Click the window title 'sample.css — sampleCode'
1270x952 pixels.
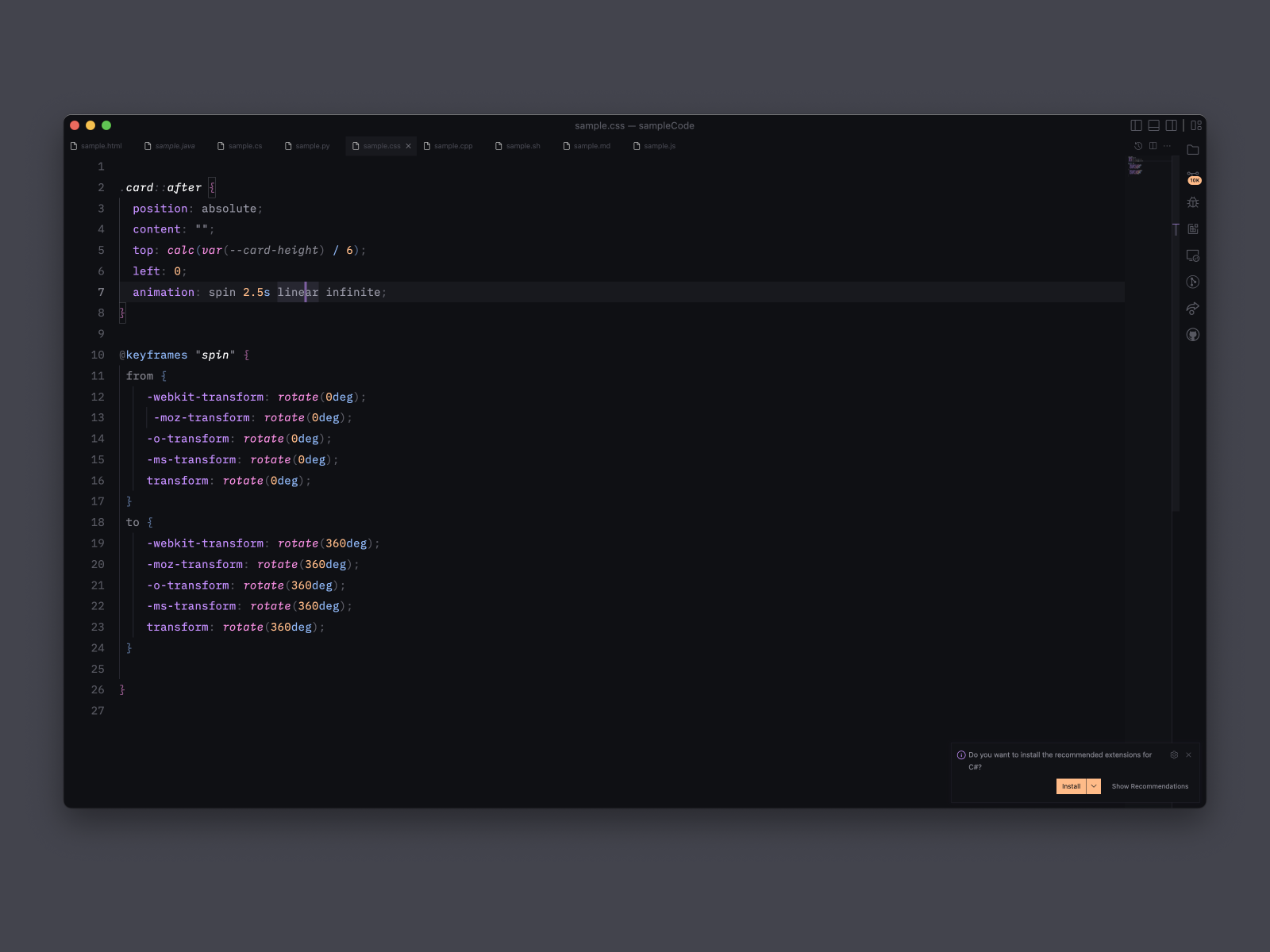(x=634, y=125)
